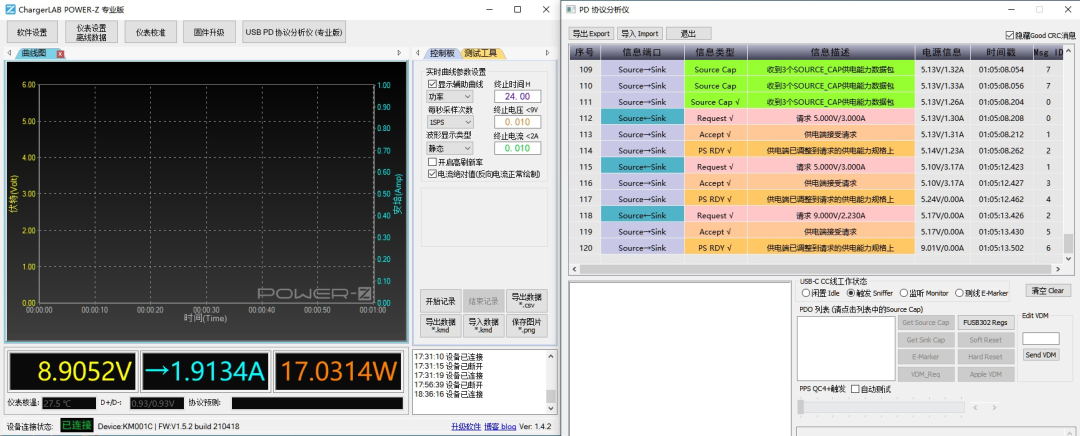Select row 120 with 9.01V/0.00A
1080x436 pixels.
(816, 248)
